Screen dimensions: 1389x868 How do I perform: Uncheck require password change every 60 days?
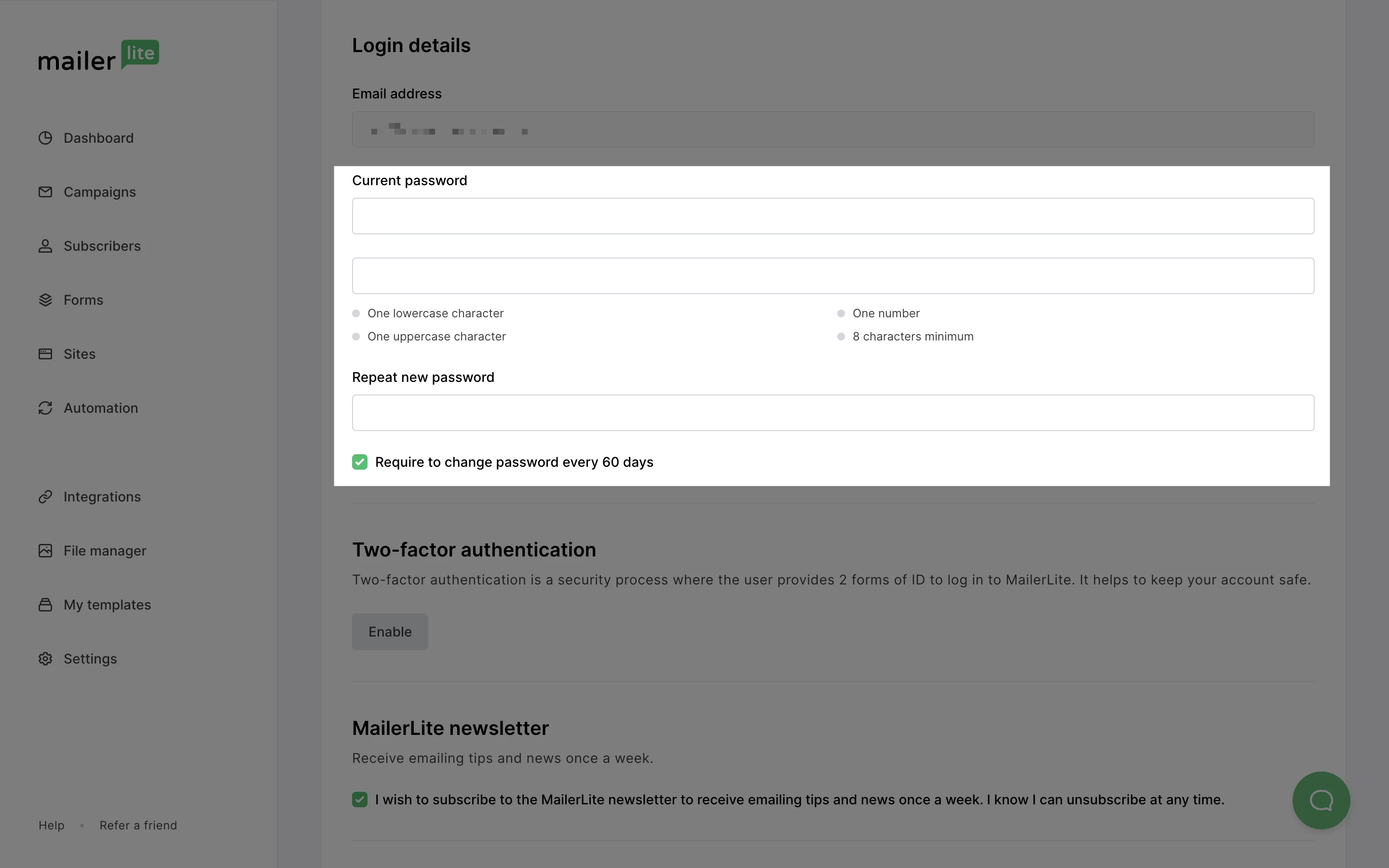[360, 462]
